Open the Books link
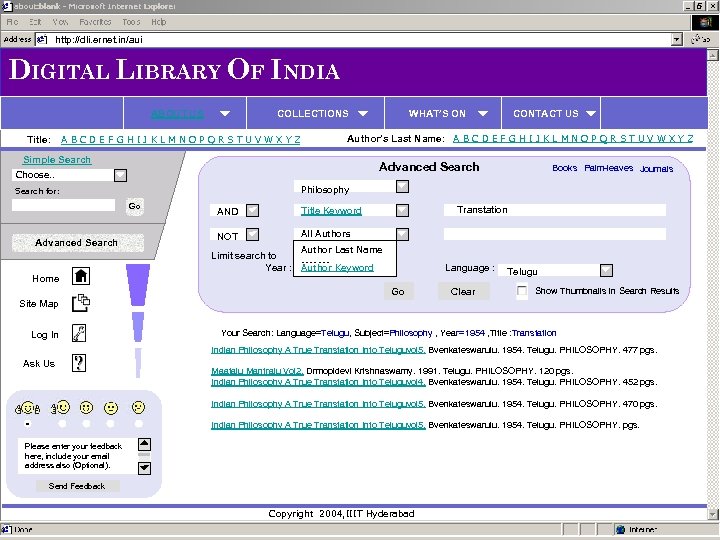The height and width of the screenshot is (540, 720). 565,168
